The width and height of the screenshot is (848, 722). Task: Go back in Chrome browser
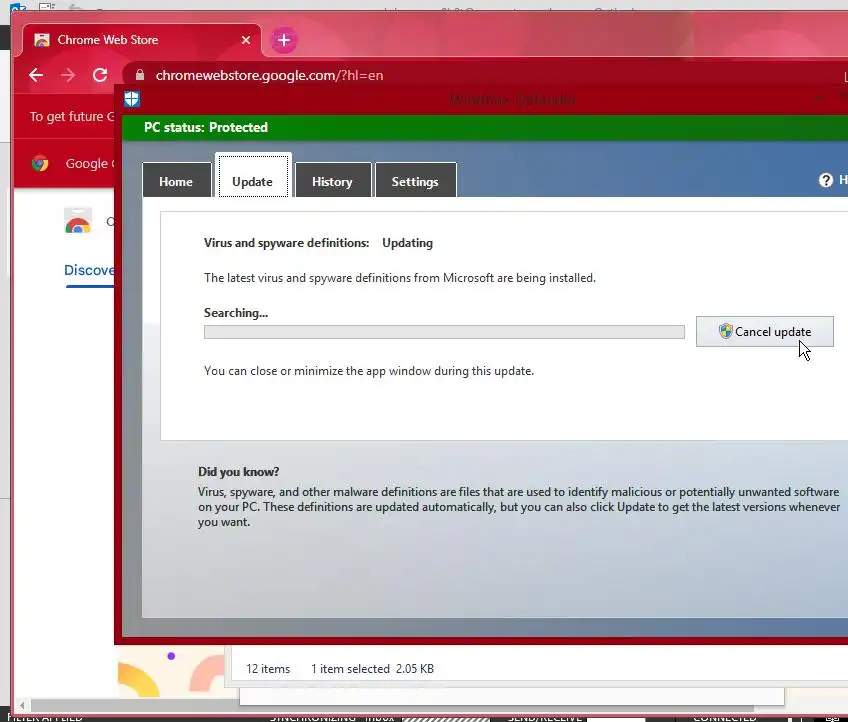tap(36, 75)
